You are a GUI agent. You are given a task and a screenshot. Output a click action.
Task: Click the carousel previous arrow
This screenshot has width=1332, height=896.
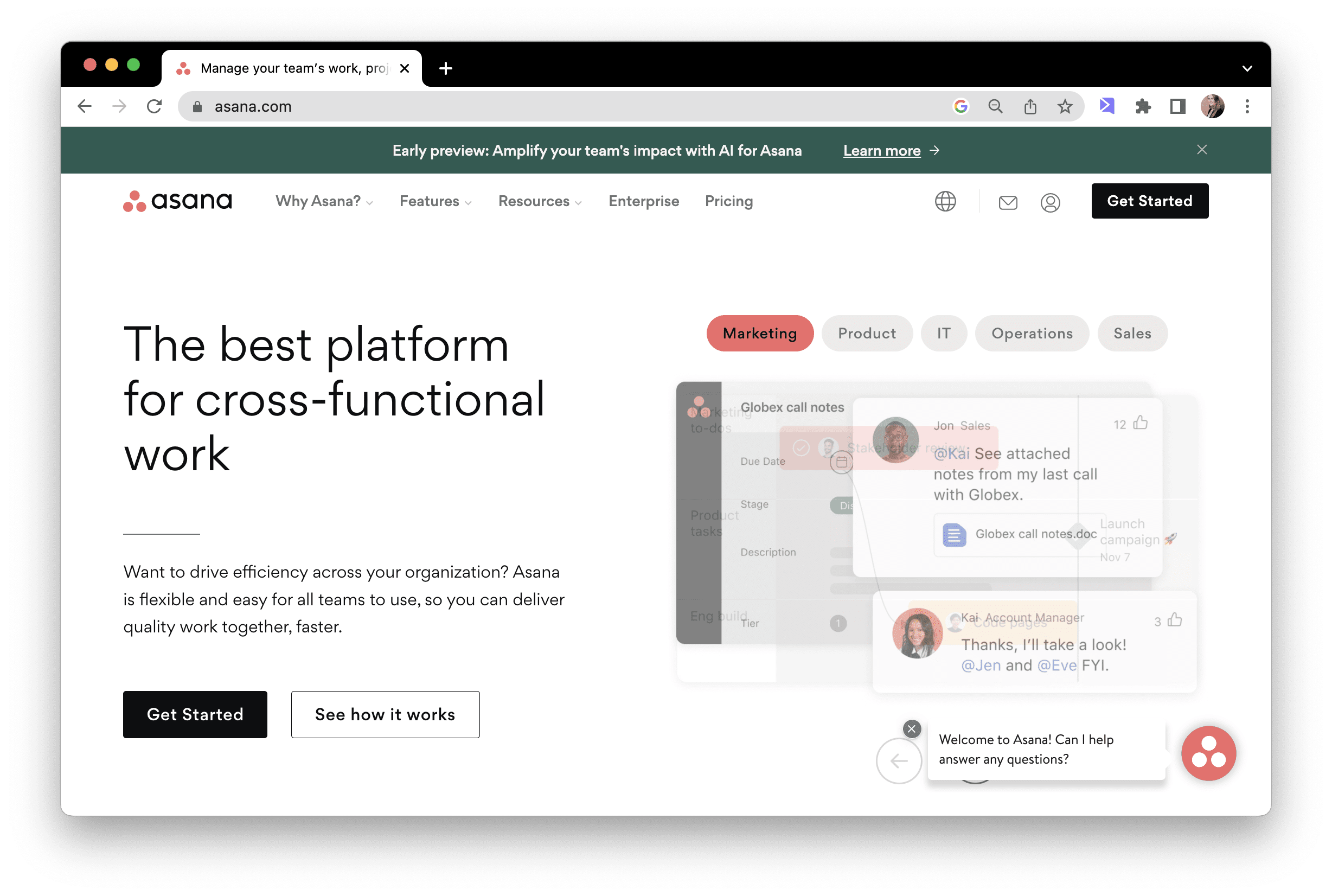(899, 760)
